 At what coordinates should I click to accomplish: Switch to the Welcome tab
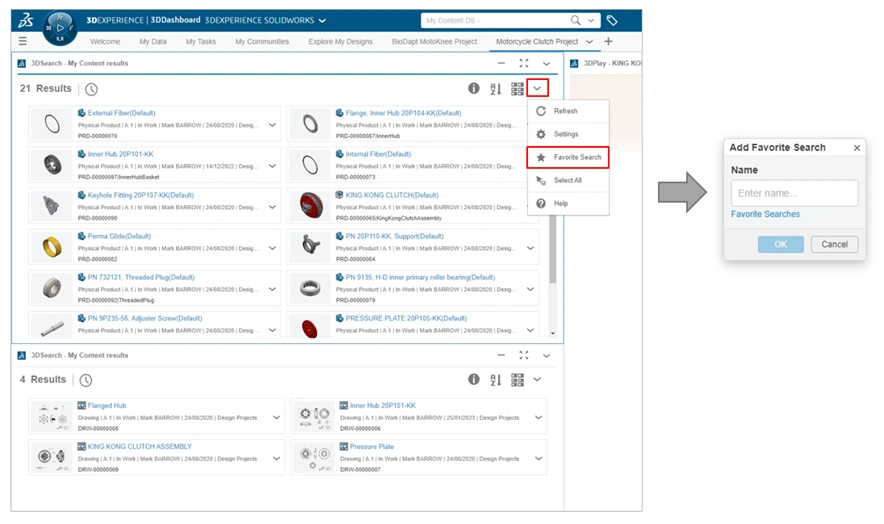105,42
